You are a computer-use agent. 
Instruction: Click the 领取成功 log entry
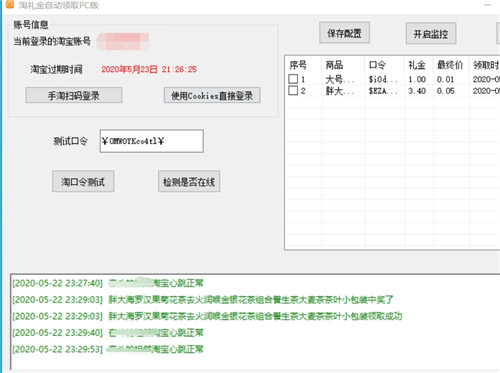click(x=207, y=316)
